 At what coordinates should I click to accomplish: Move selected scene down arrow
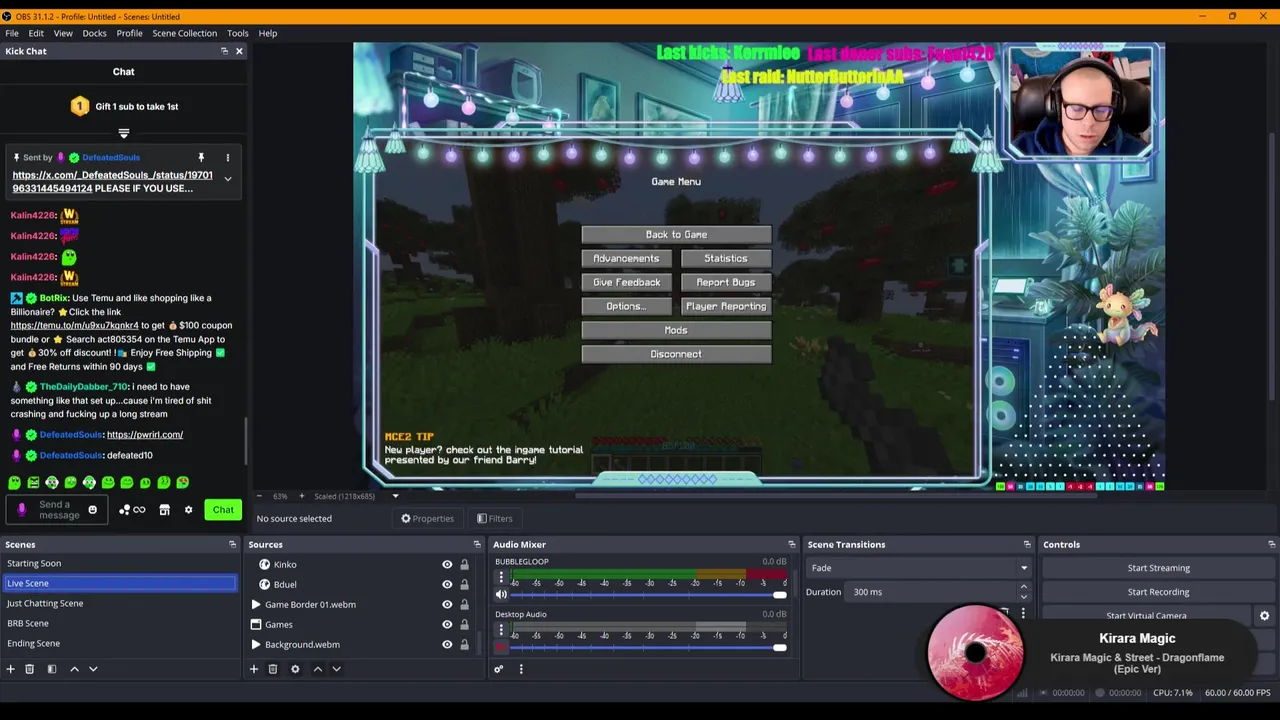93,669
